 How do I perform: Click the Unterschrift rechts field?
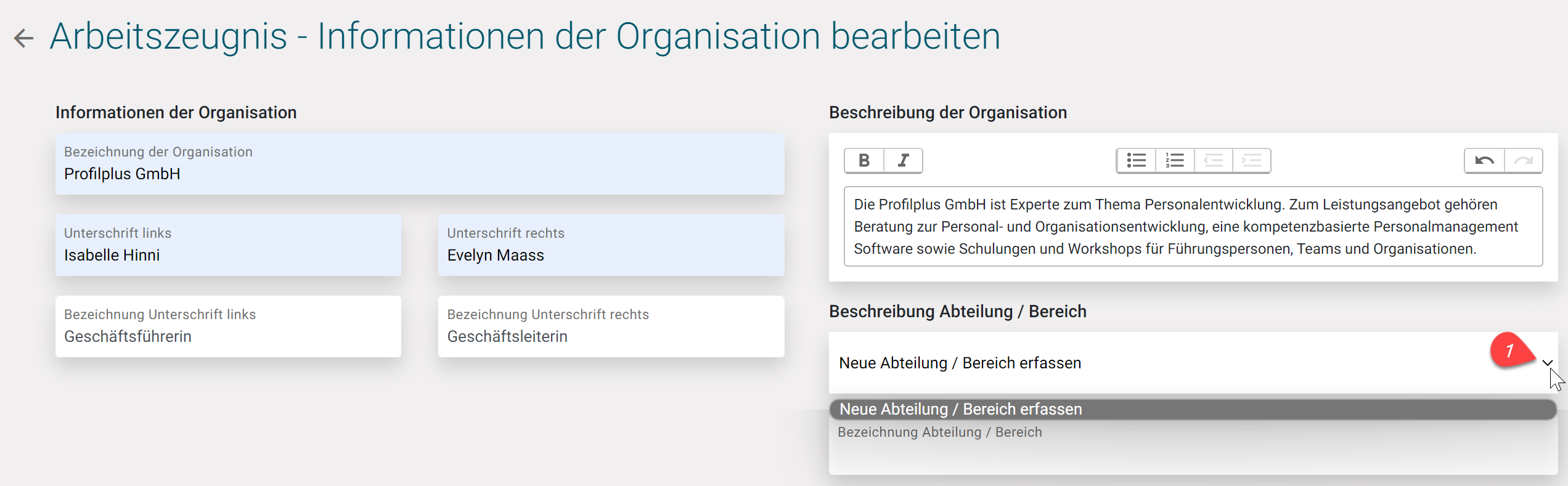(611, 246)
